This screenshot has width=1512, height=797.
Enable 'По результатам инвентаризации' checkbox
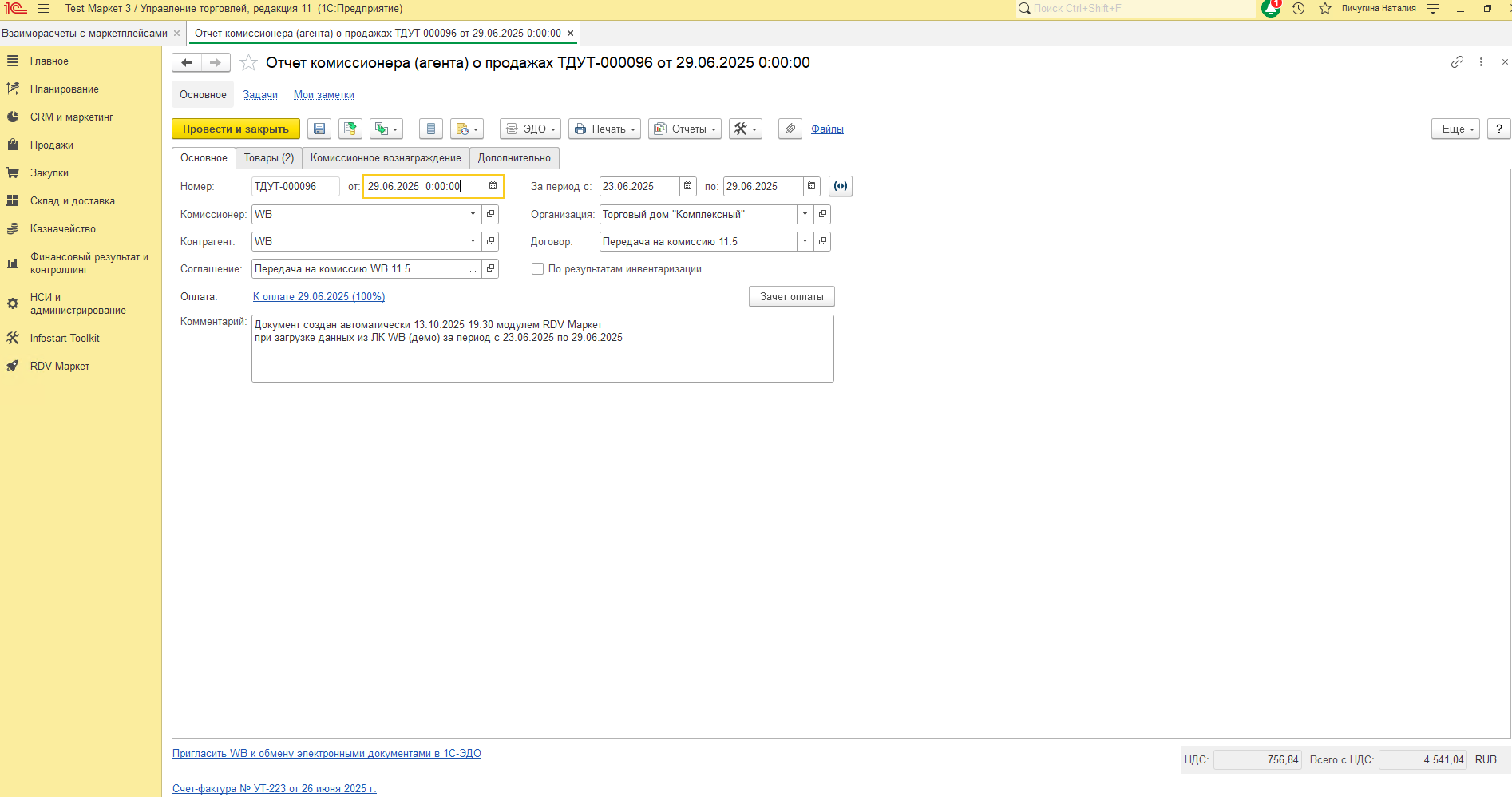[538, 269]
